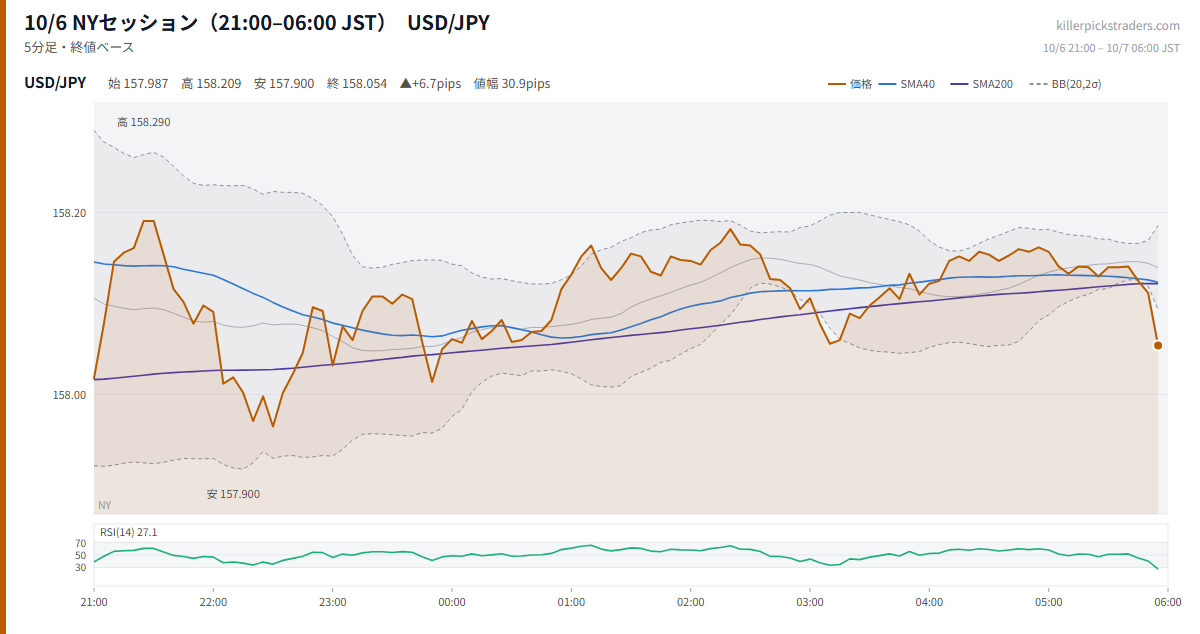Click the RSI 50 level label

pyautogui.click(x=81, y=555)
